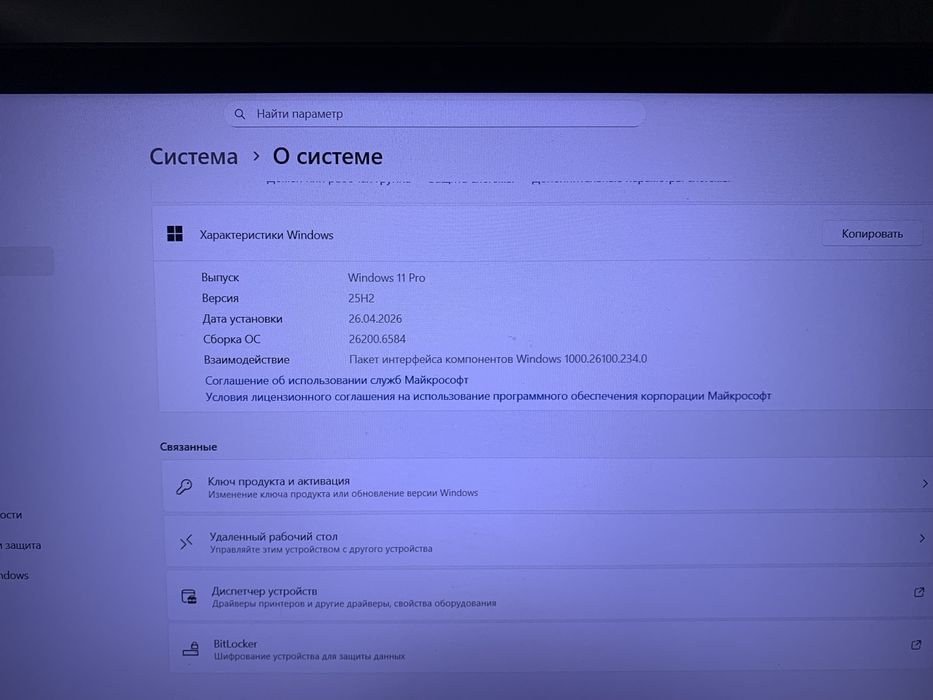Click the Сборка ОС label
The height and width of the screenshot is (700, 933).
[231, 339]
